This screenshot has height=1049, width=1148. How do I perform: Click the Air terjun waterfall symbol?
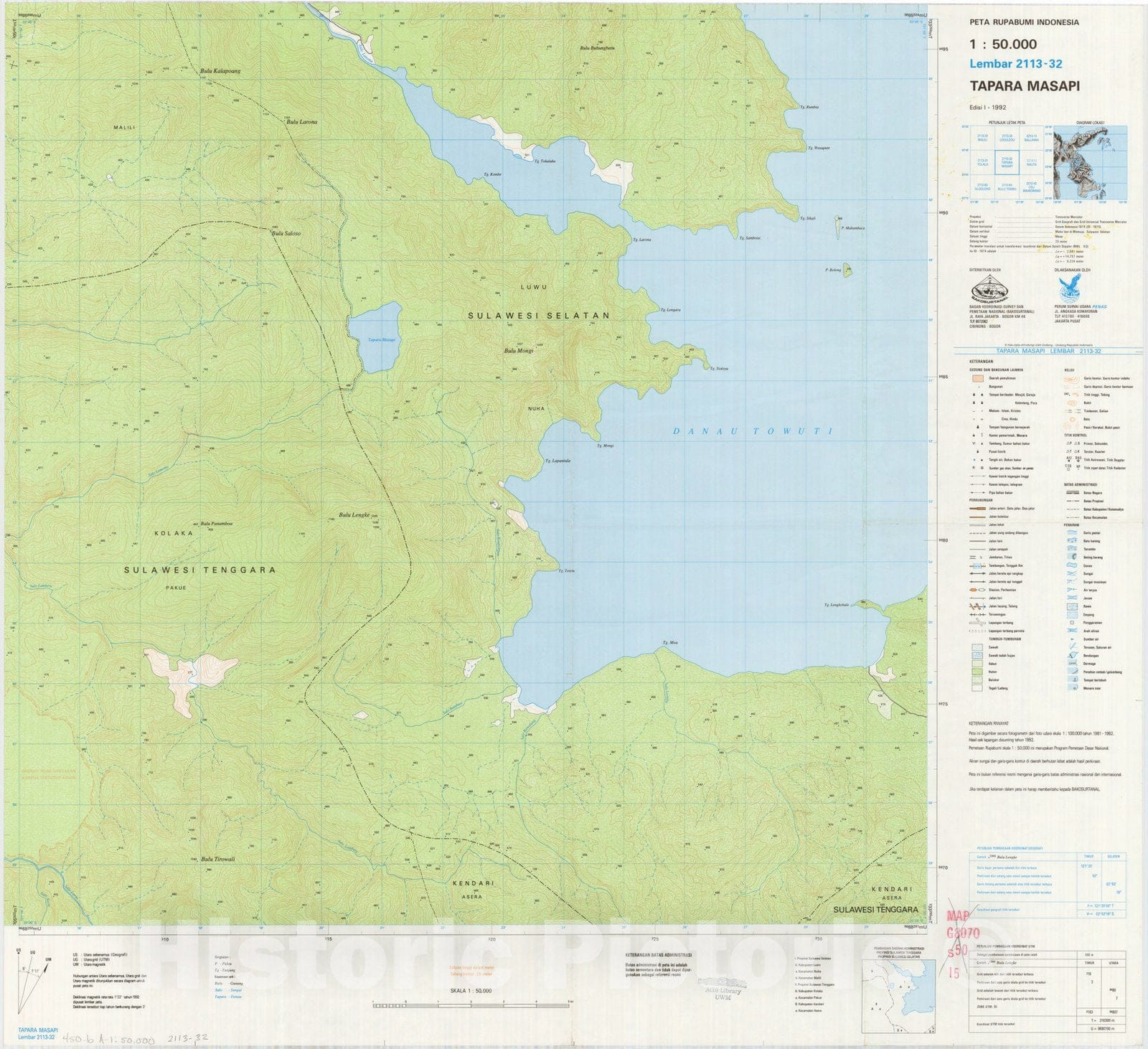point(1071,591)
